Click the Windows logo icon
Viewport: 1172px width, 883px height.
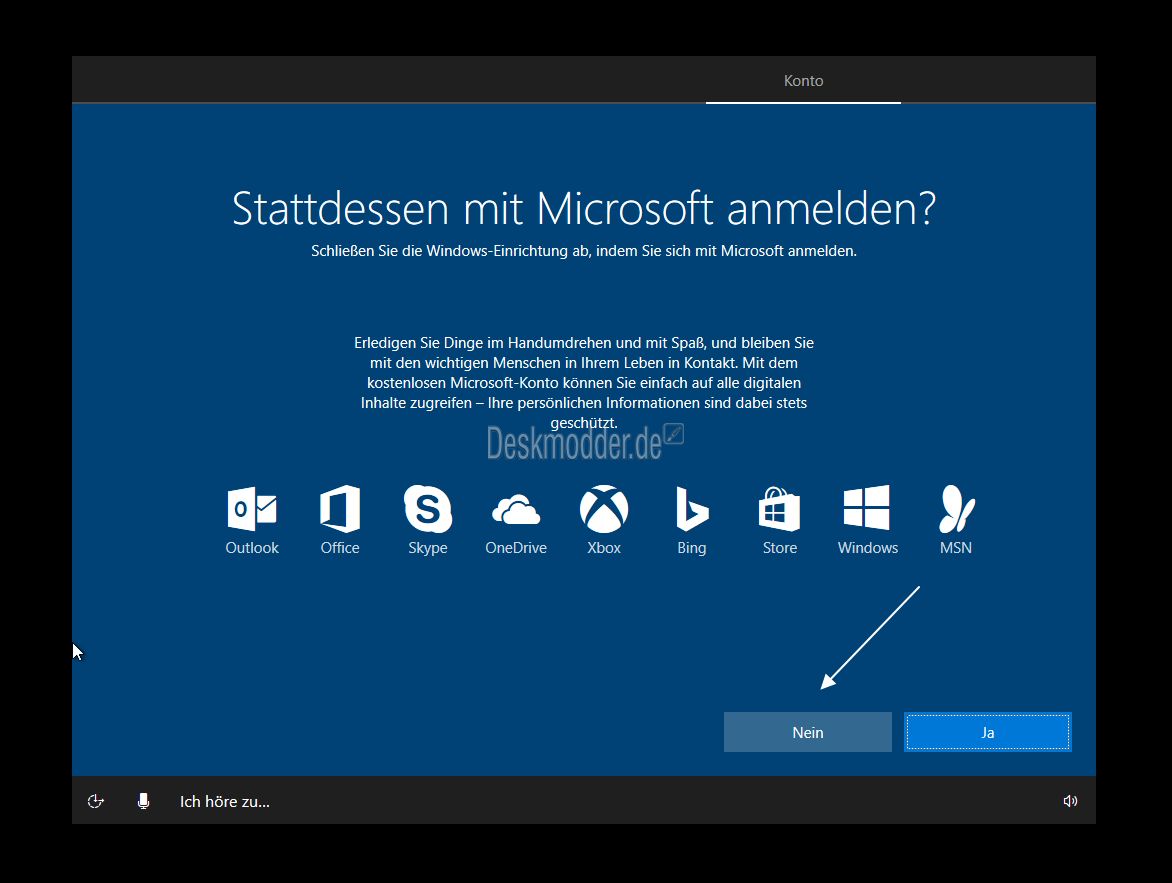click(867, 508)
